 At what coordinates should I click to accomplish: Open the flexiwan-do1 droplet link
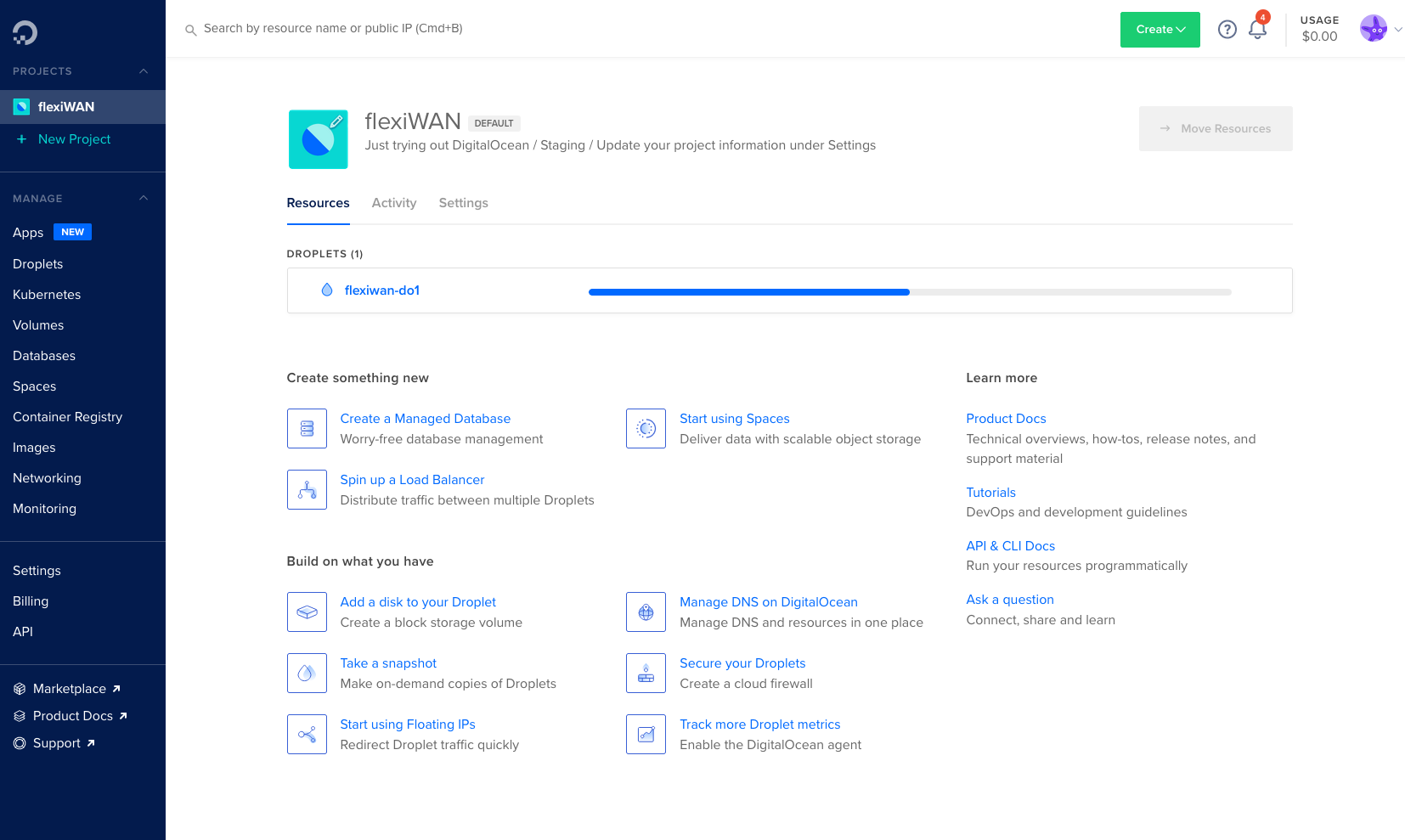tap(381, 290)
